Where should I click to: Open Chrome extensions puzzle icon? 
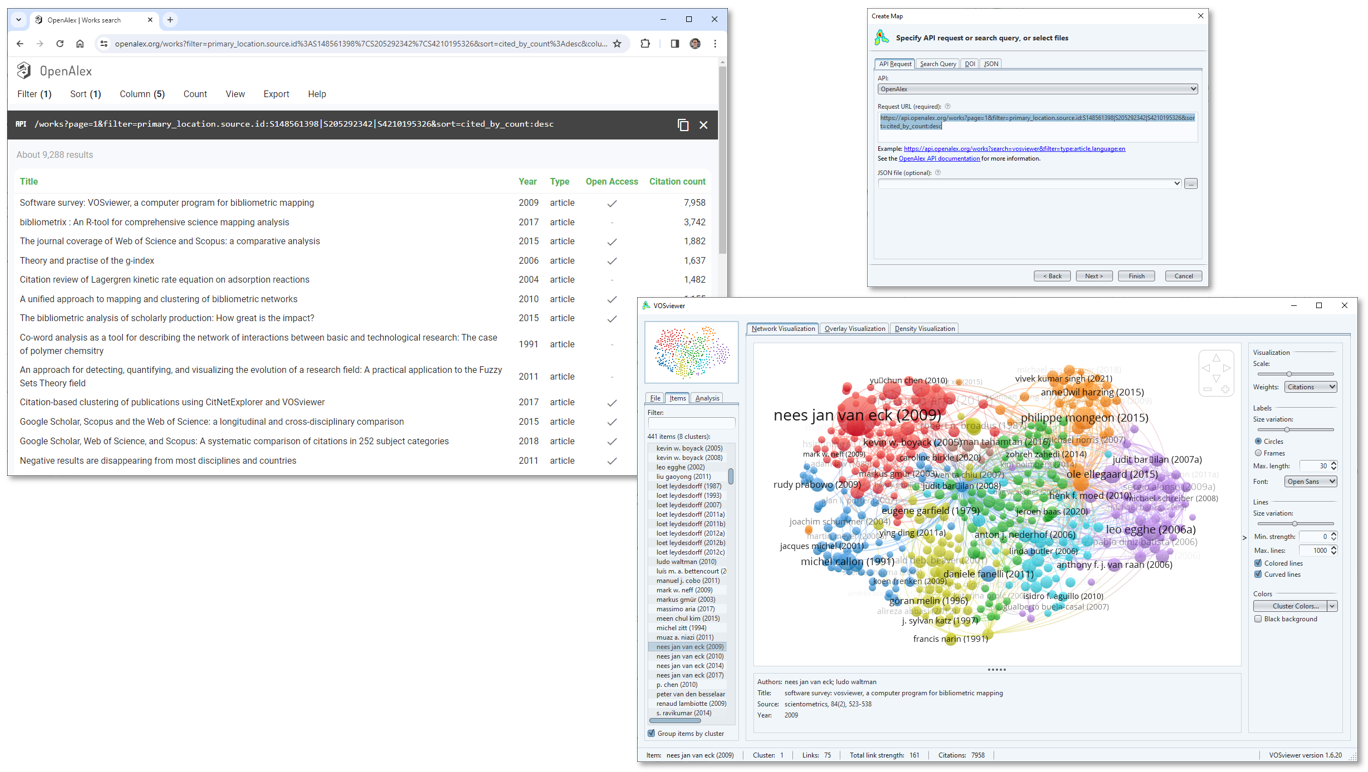click(645, 44)
